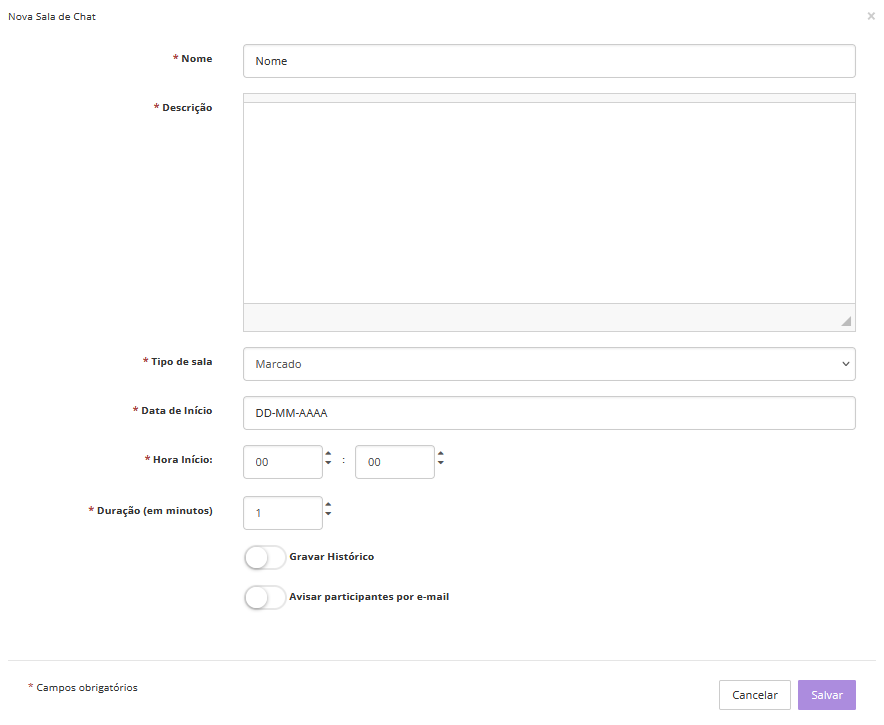
Task: Enable the Gravar Histórico switch
Action: [x=264, y=557]
